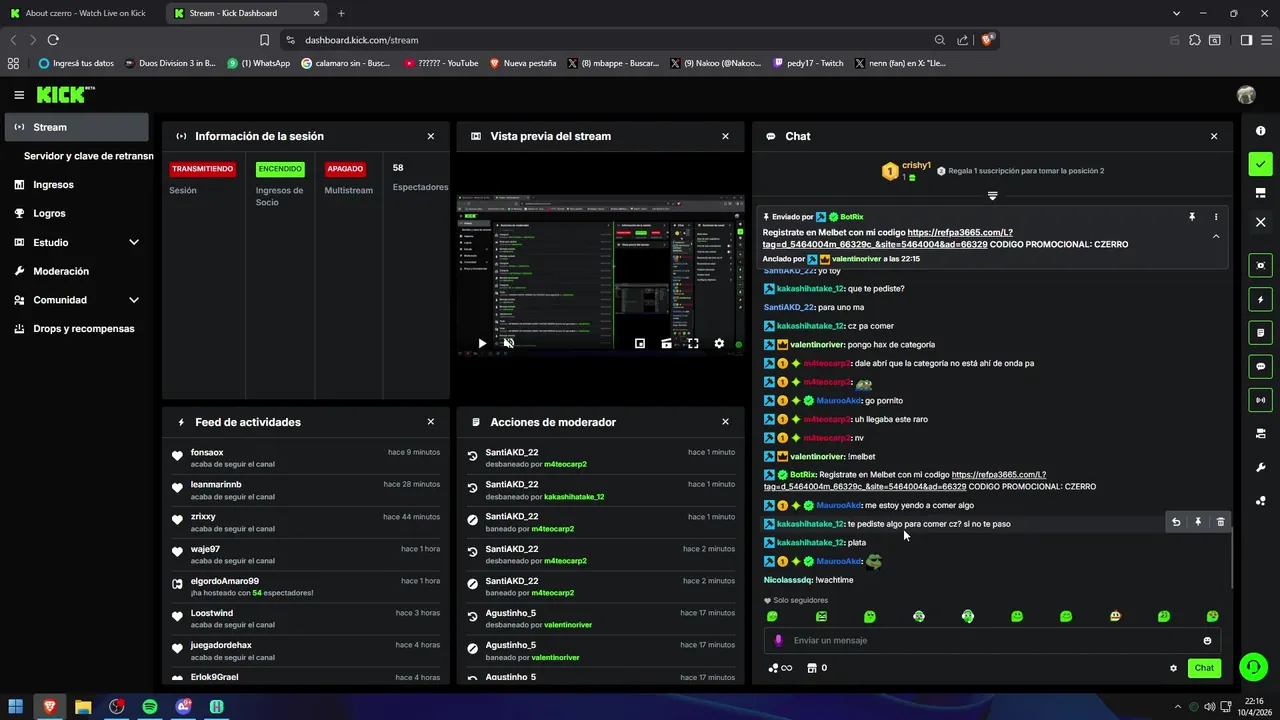The height and width of the screenshot is (720, 1280).
Task: Click the channel points infinity icon
Action: 780,668
